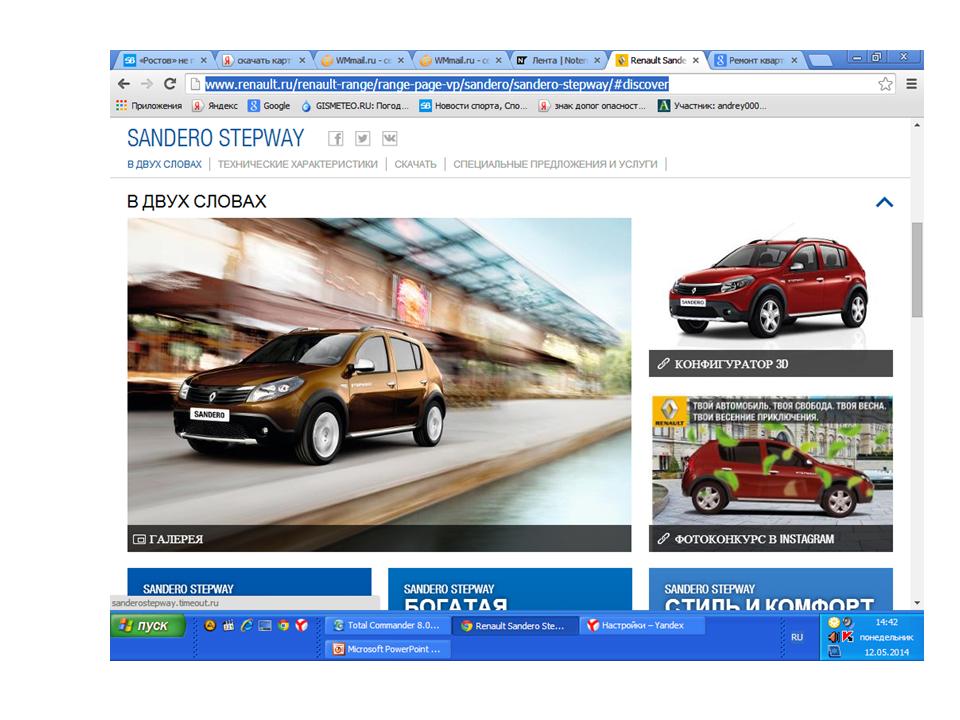Open the SANDERO STEPWAY БОГАТАЯ tile

click(510, 589)
